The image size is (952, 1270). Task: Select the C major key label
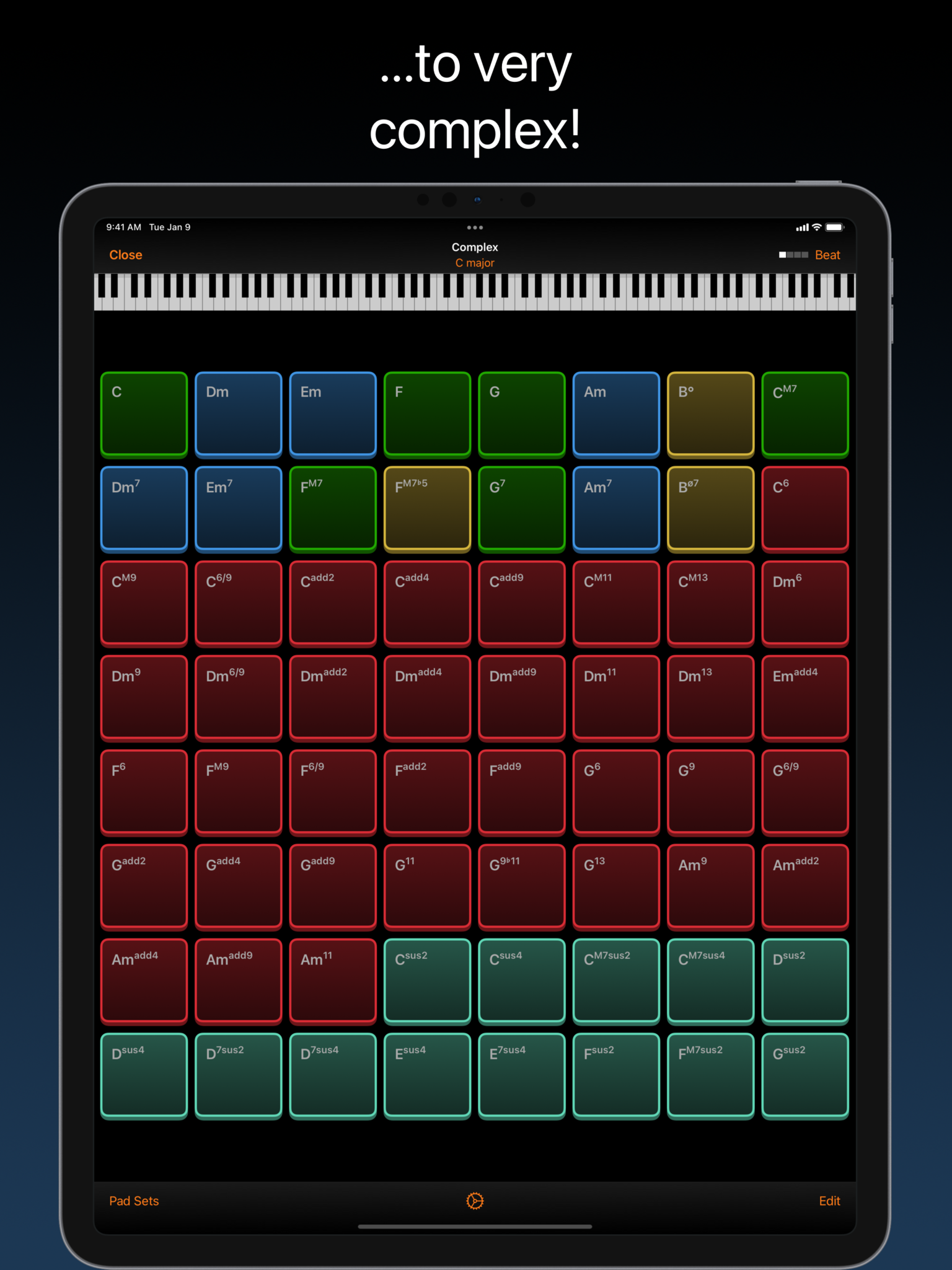point(475,263)
